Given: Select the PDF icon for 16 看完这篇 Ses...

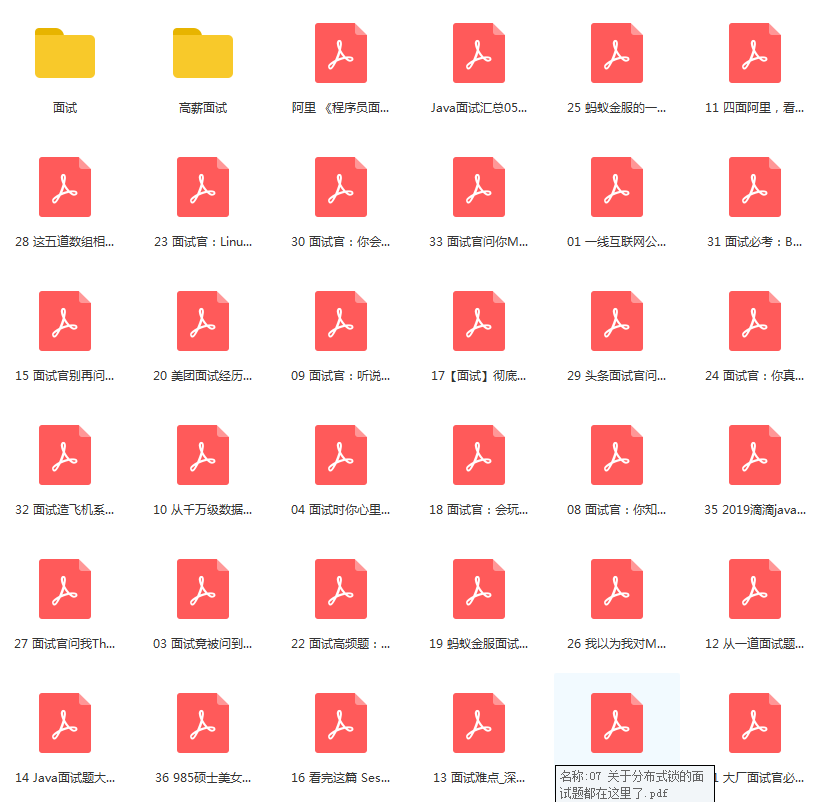Looking at the screenshot, I should 341,722.
